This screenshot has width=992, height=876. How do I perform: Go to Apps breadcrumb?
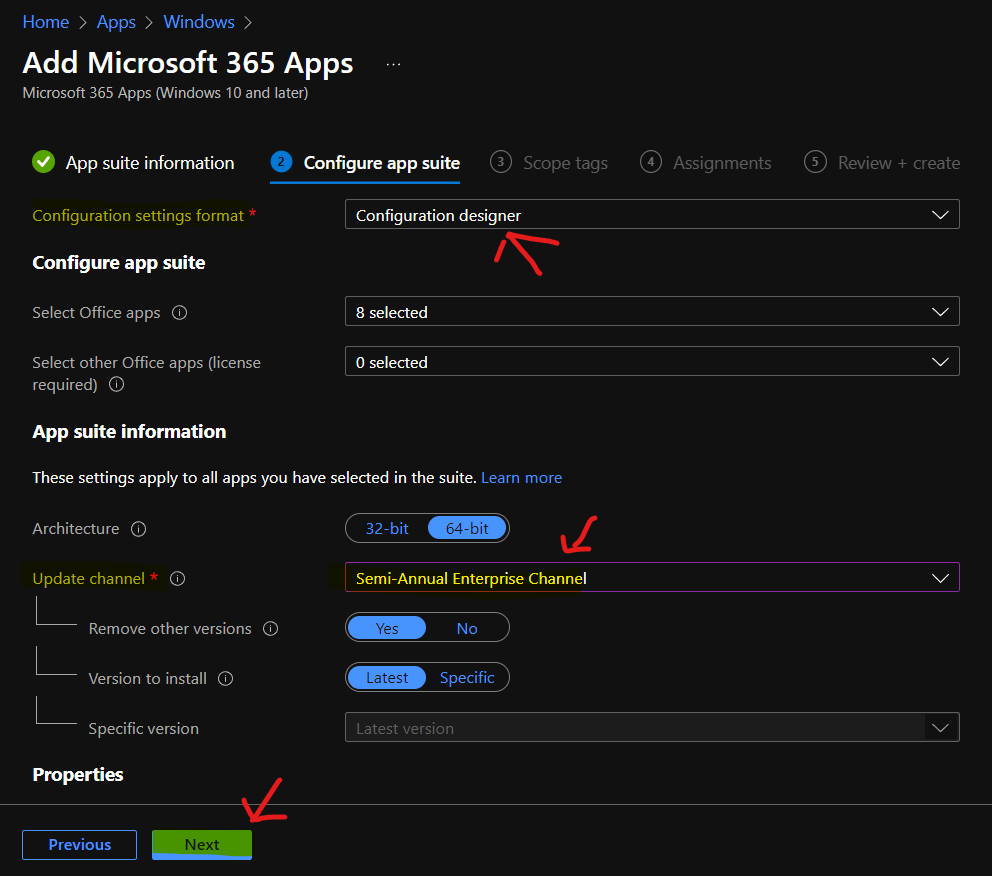tap(116, 22)
